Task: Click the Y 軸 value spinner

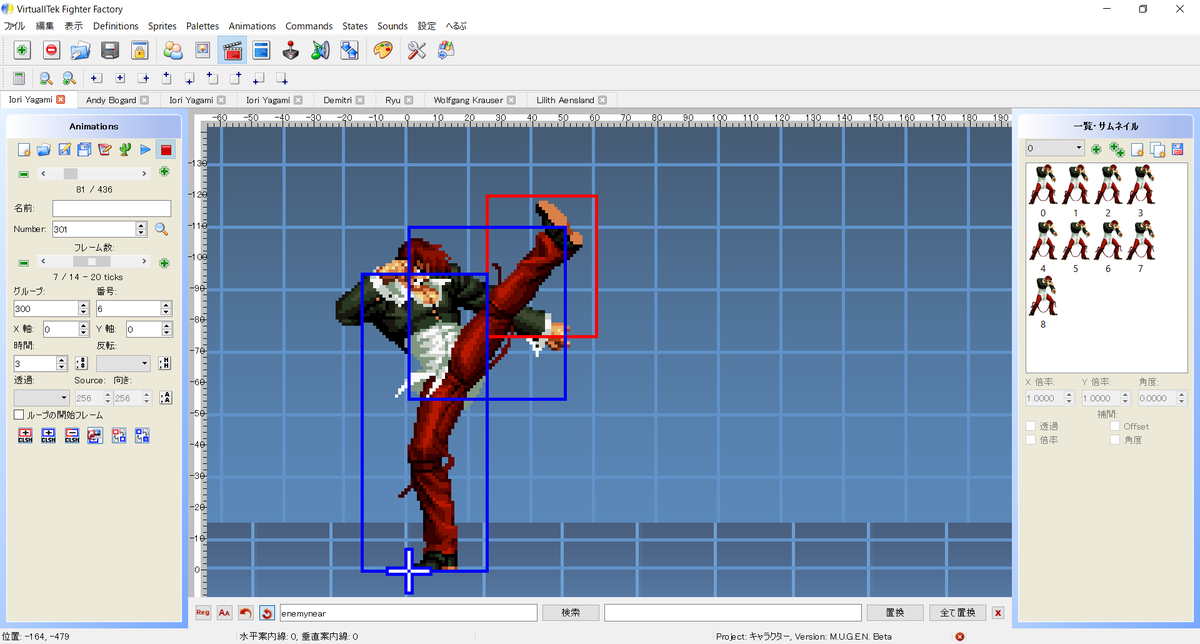Action: 166,329
